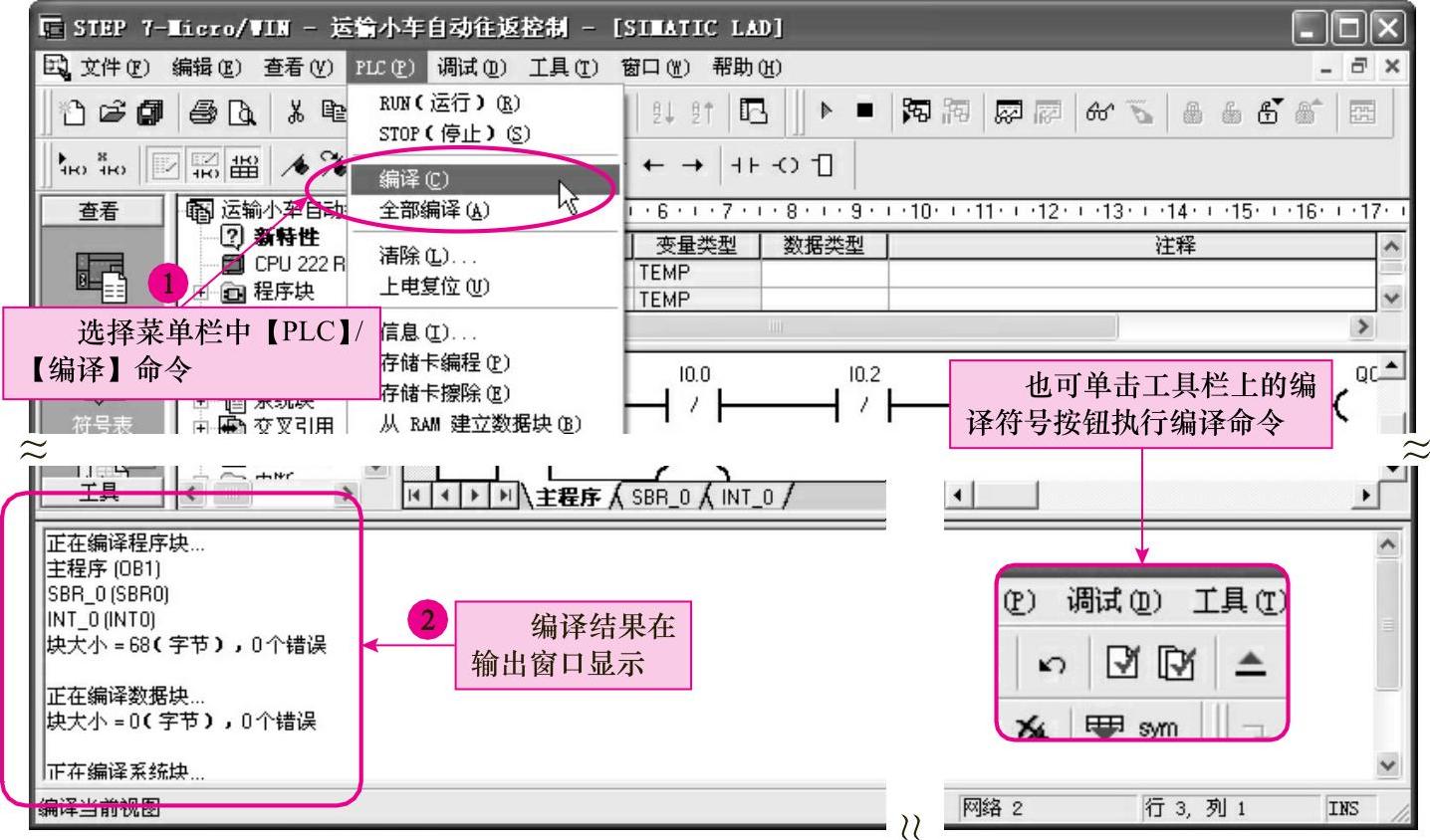Select the CPU 222 tree item
Screen dimensions: 1430x840
(x=299, y=264)
